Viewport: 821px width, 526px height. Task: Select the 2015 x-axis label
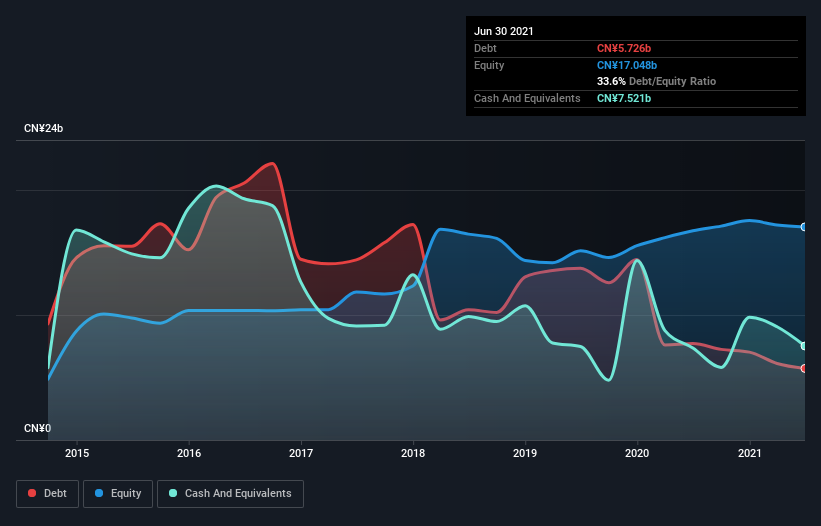(x=77, y=453)
